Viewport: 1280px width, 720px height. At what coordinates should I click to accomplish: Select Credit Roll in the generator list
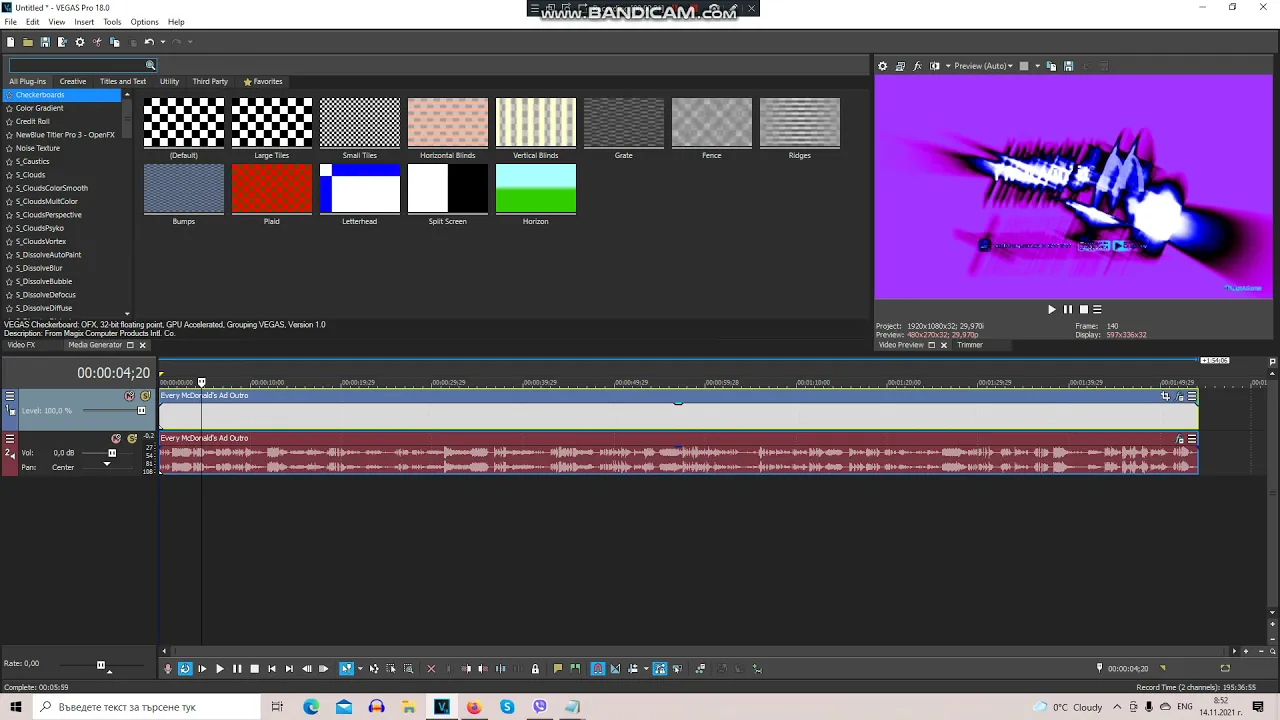[33, 121]
